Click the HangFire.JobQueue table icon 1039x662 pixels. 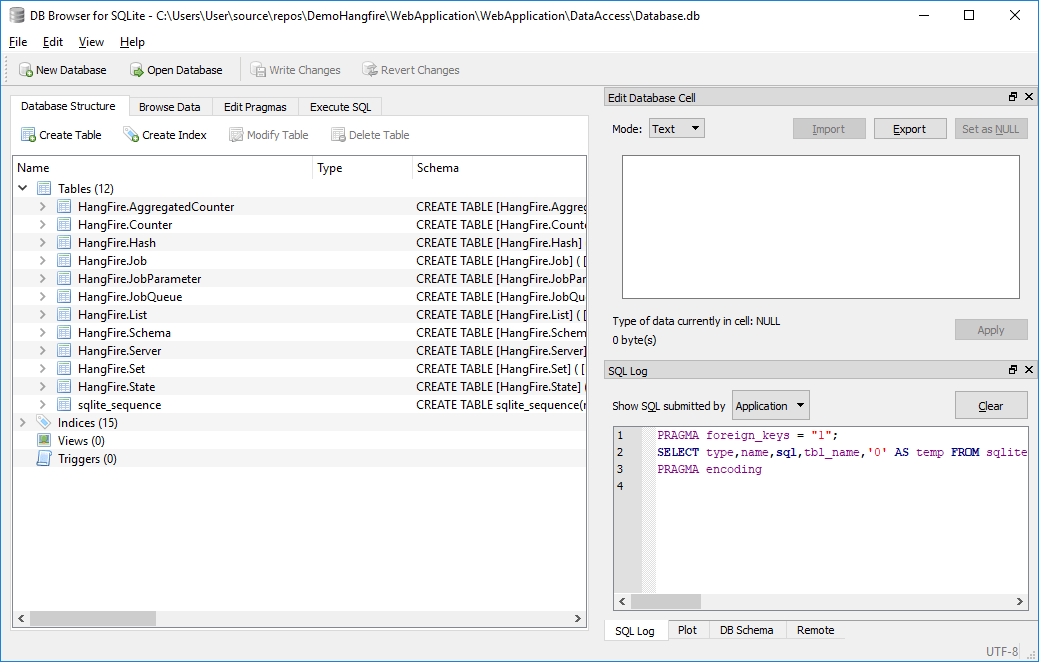64,296
